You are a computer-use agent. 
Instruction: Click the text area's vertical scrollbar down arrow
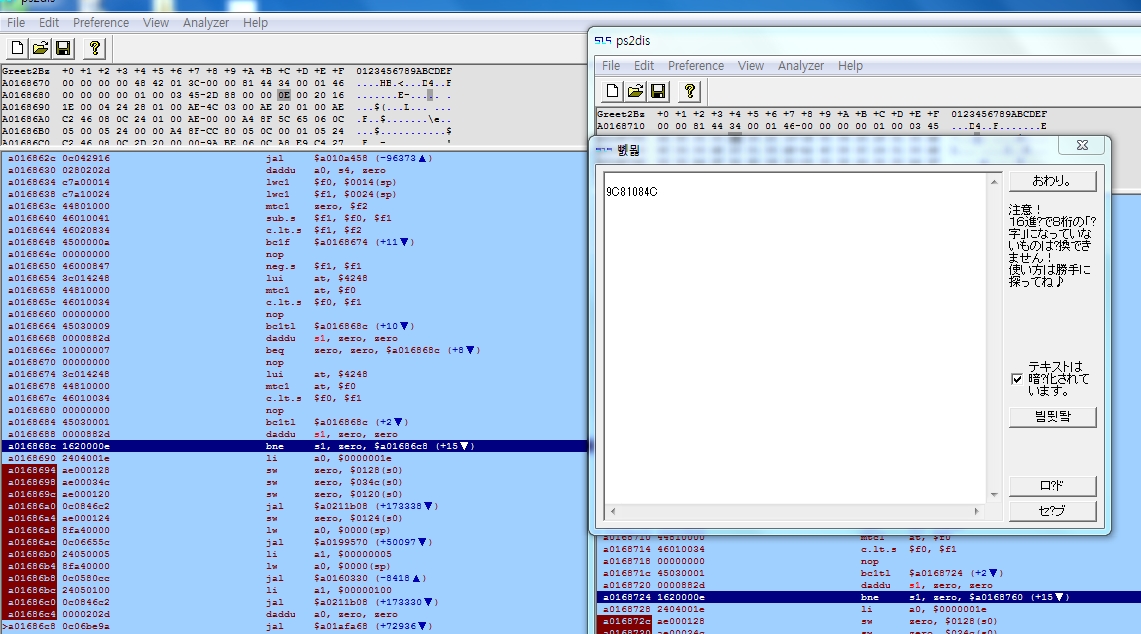click(994, 495)
